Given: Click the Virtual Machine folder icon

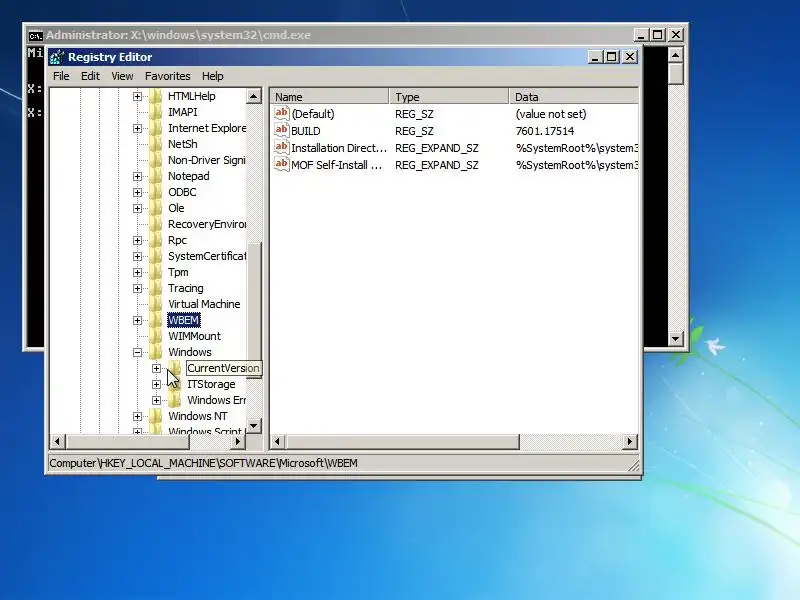Looking at the screenshot, I should point(156,304).
